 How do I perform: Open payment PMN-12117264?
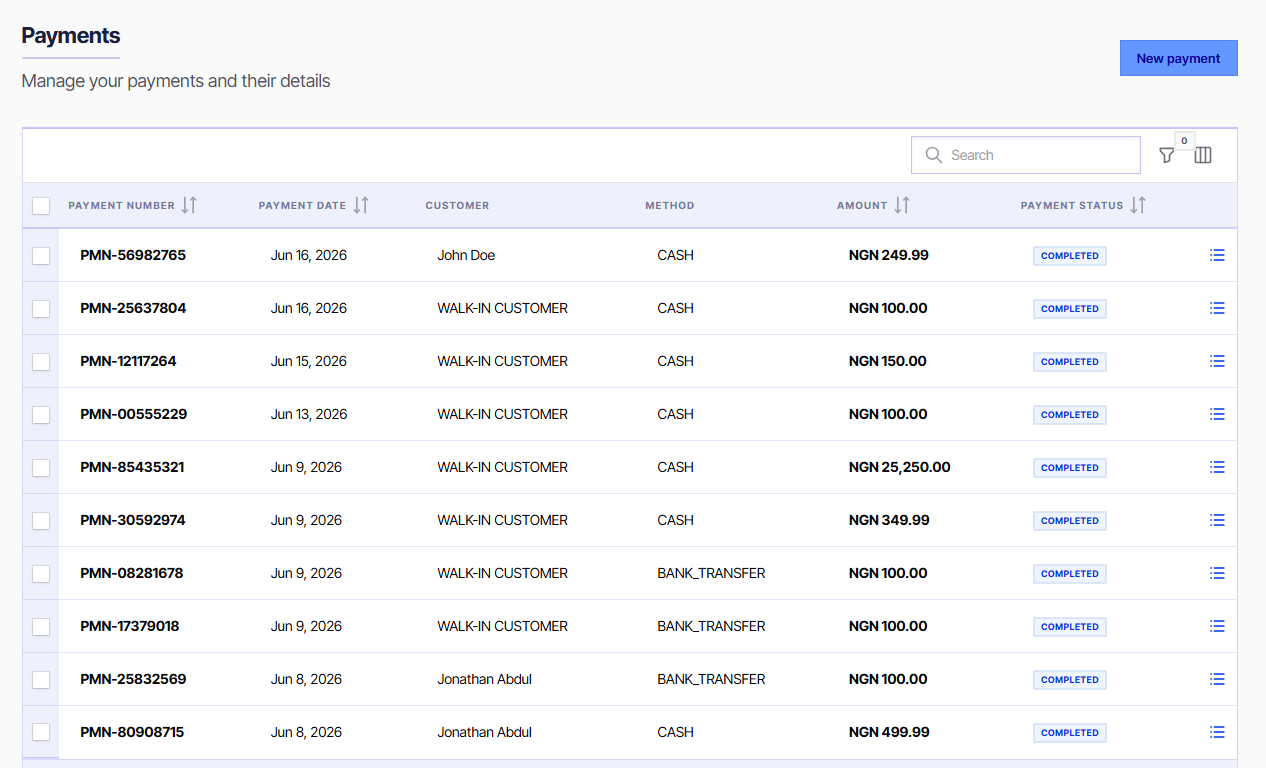click(128, 361)
